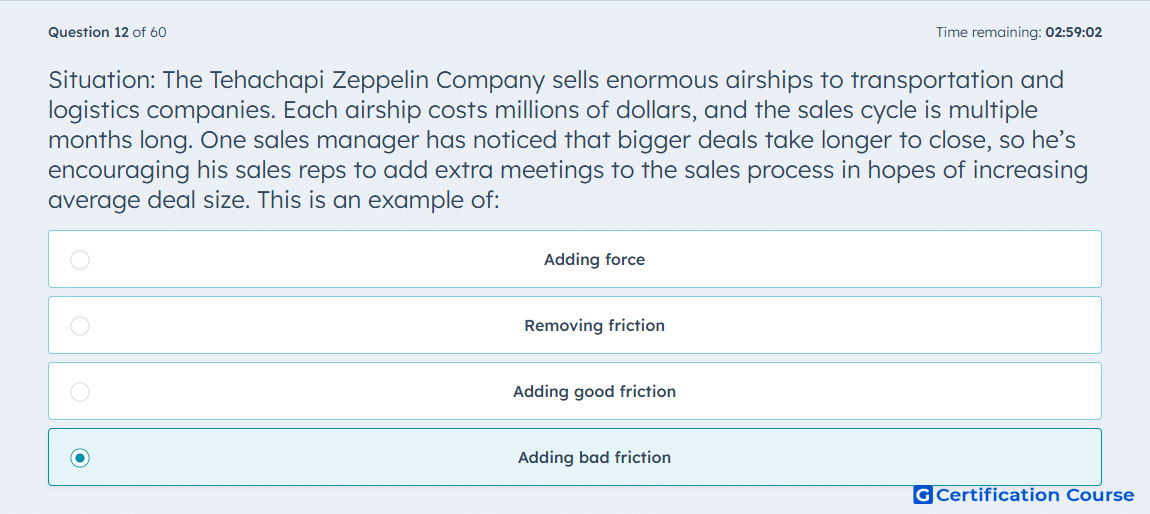This screenshot has width=1150, height=514.
Task: Click the Removing friction answer text
Action: [x=594, y=326]
